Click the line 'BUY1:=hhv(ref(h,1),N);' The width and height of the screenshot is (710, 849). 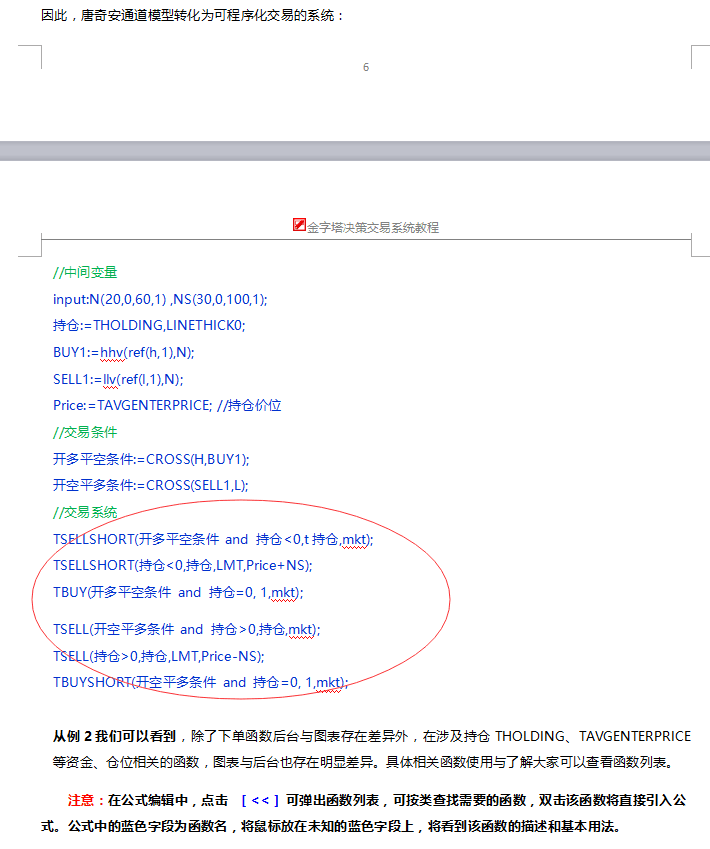(x=123, y=352)
